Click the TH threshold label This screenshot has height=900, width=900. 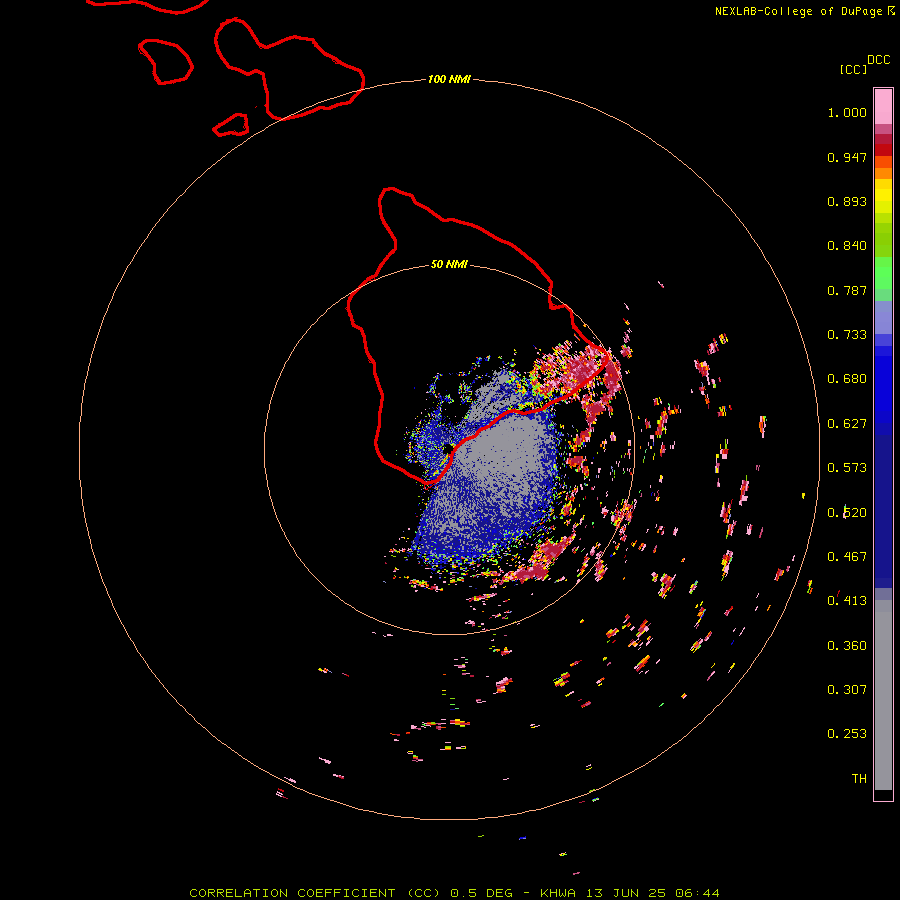tap(859, 778)
